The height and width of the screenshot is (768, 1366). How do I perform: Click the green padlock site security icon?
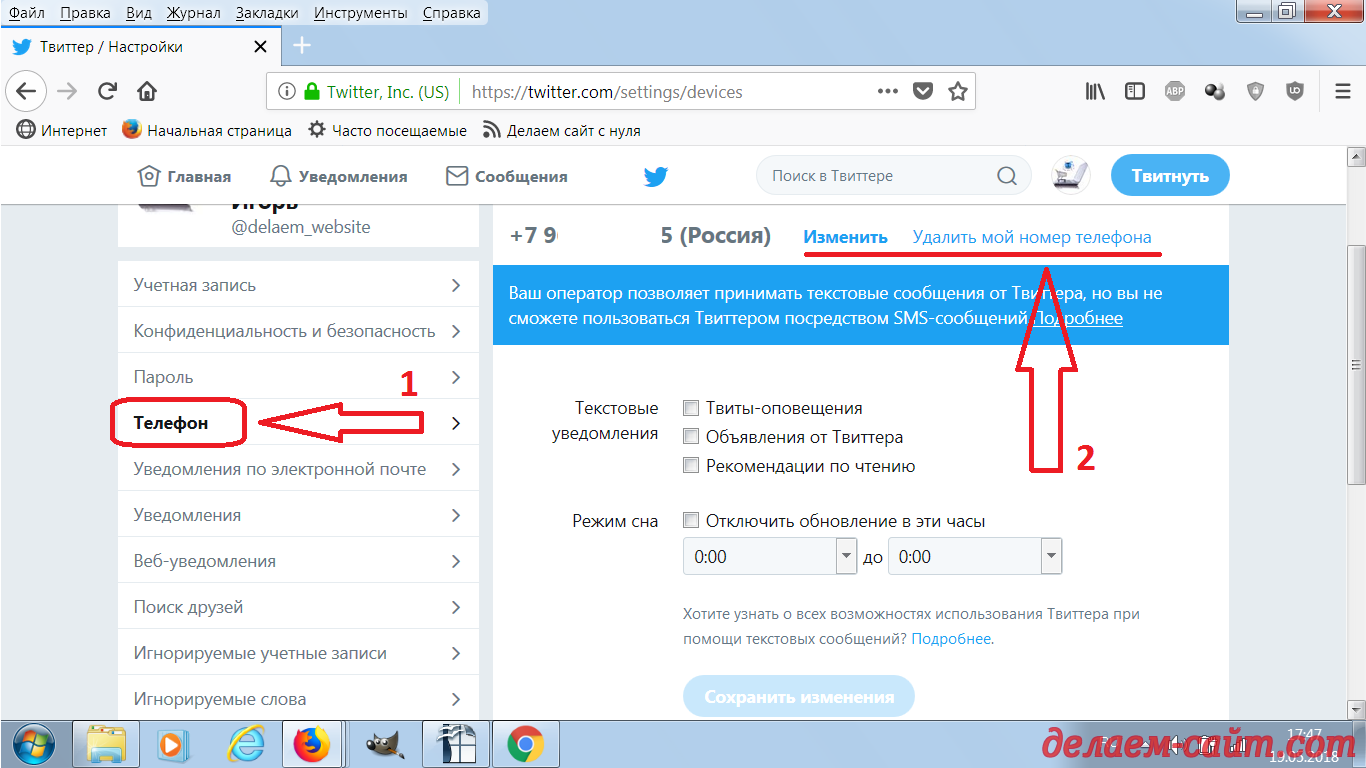(311, 92)
